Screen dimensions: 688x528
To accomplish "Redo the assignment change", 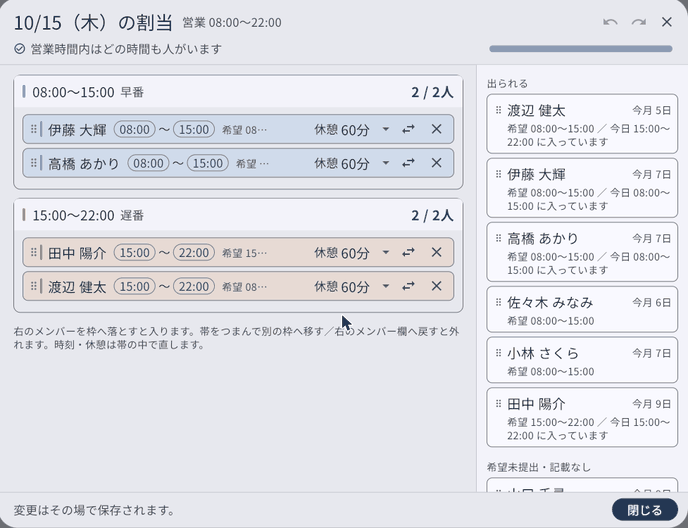I will pyautogui.click(x=638, y=22).
